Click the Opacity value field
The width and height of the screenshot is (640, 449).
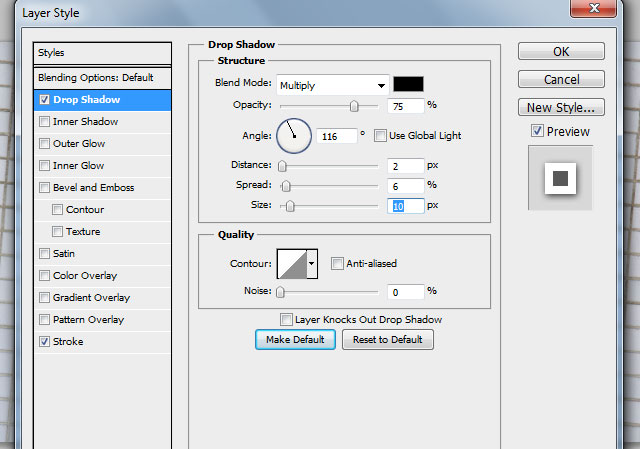pos(406,106)
